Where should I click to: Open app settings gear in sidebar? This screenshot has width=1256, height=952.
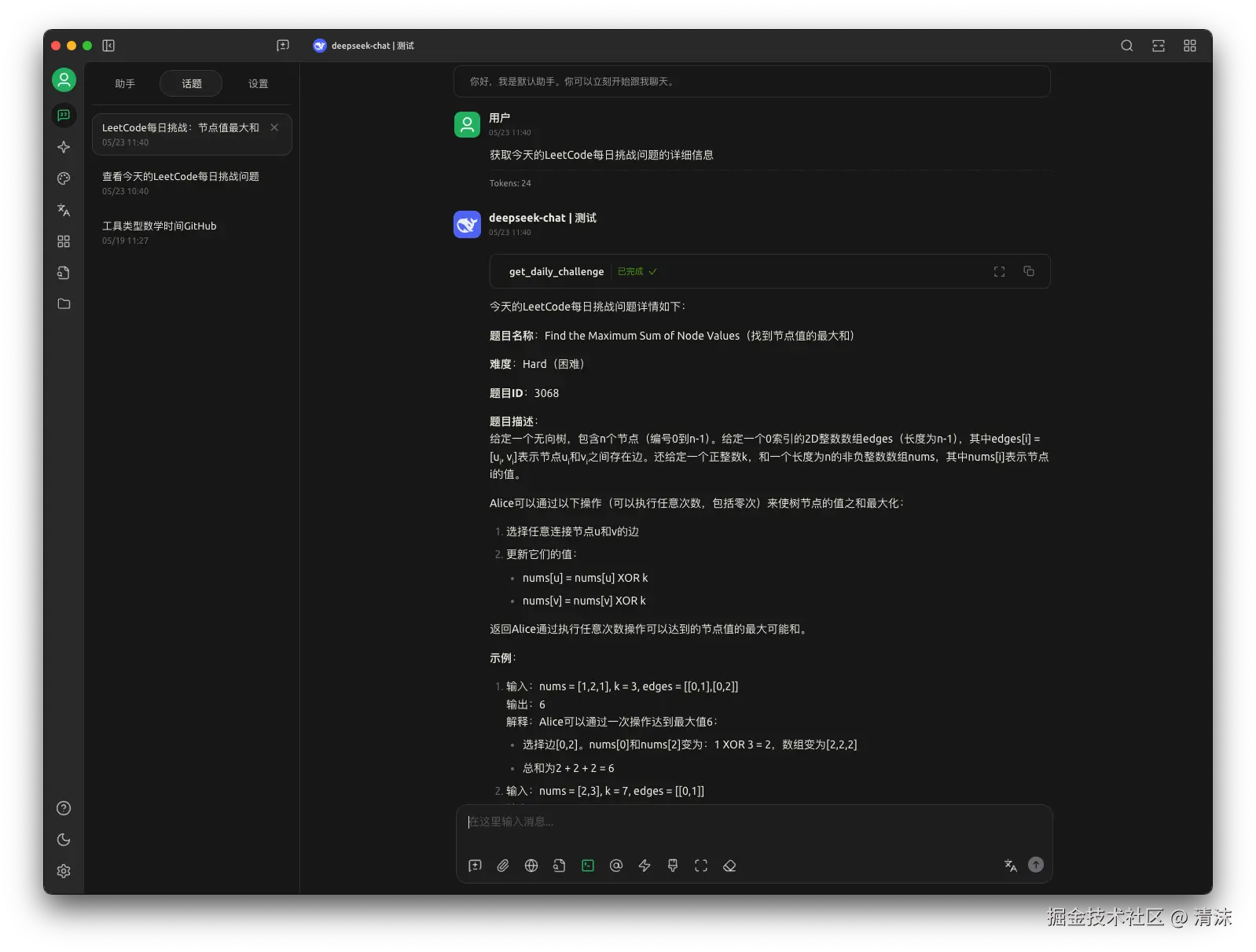(x=64, y=871)
